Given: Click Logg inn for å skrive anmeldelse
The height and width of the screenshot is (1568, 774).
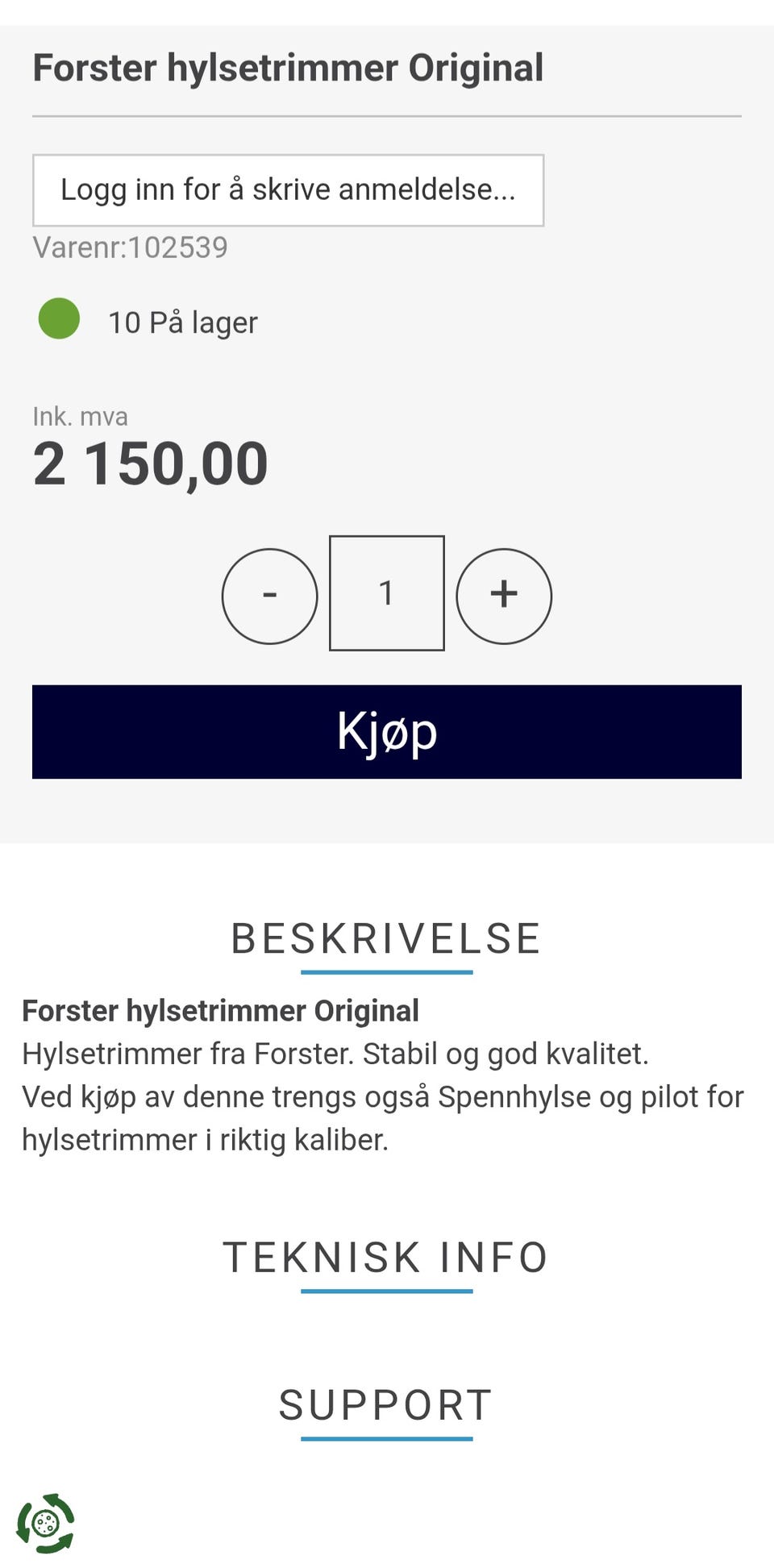Looking at the screenshot, I should coord(288,190).
